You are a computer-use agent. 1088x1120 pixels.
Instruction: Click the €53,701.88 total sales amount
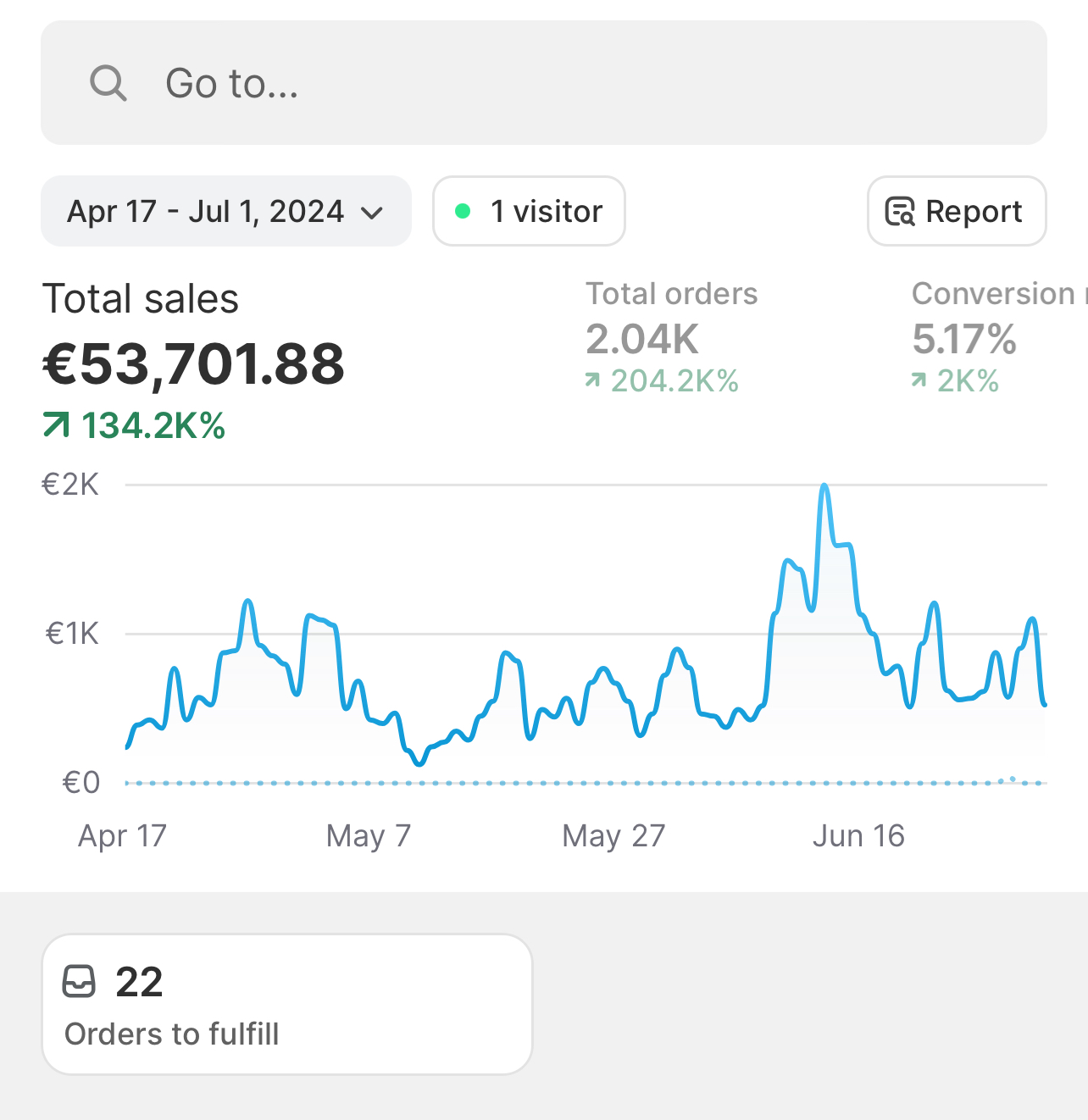(194, 364)
